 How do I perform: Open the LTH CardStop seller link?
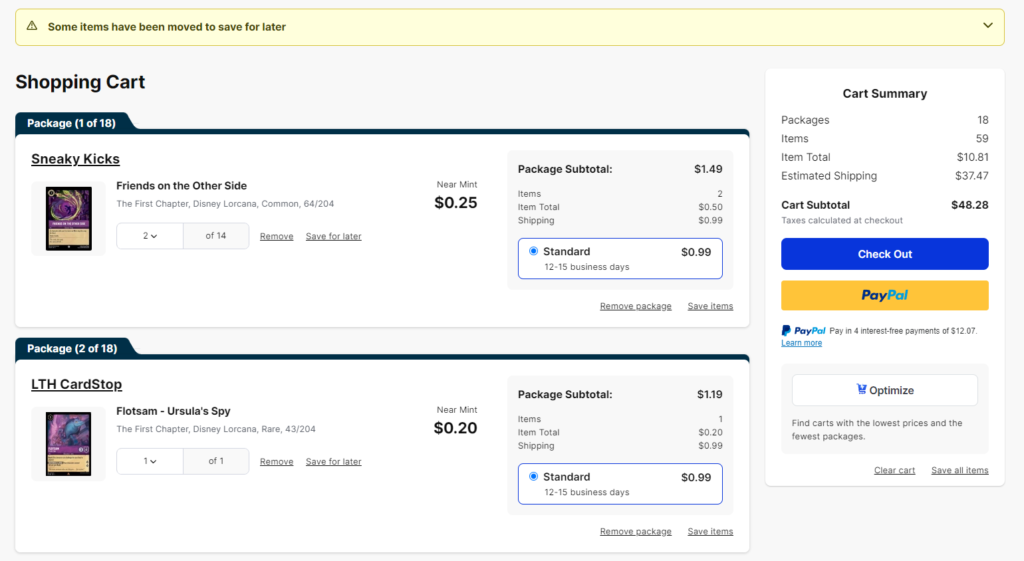(x=76, y=384)
